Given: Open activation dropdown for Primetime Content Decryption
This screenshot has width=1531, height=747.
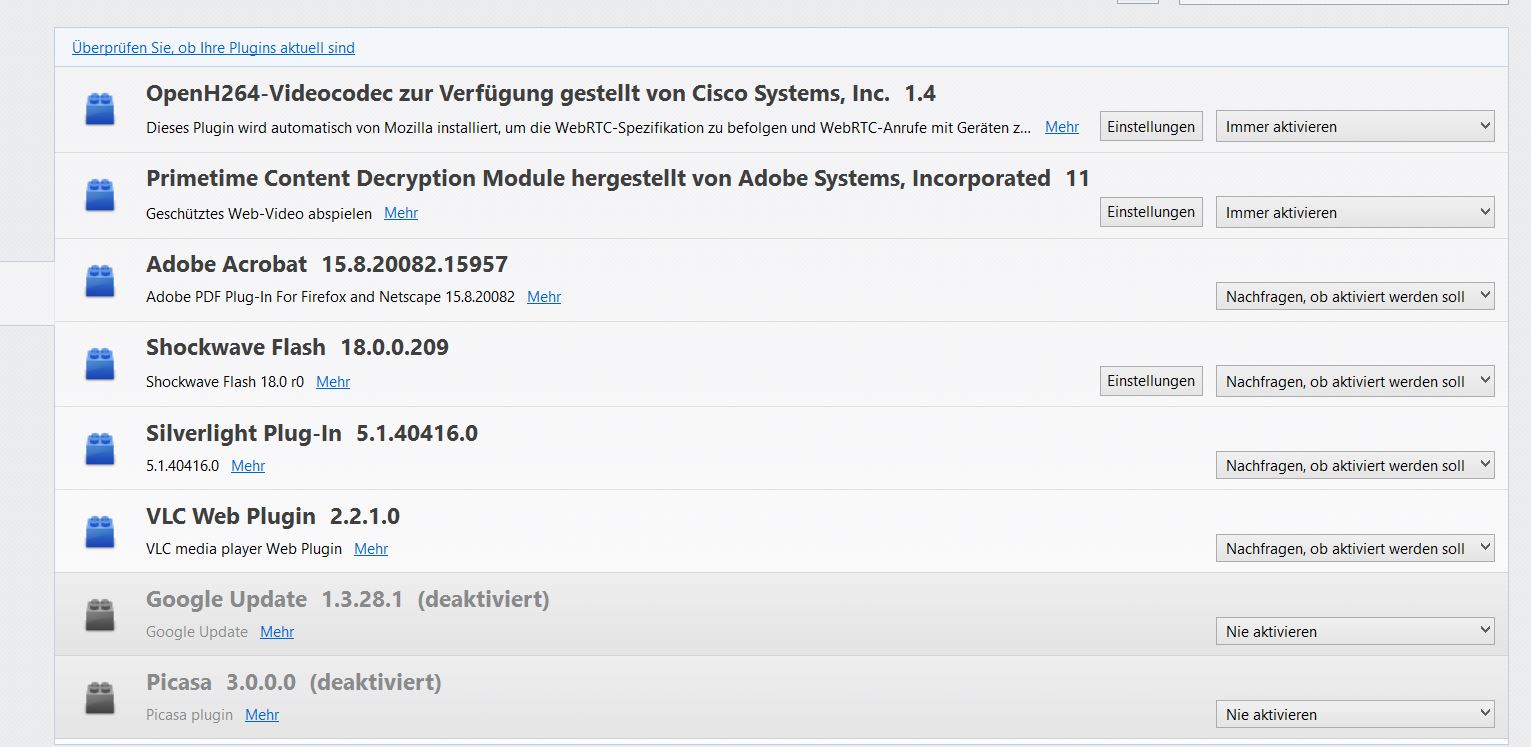Looking at the screenshot, I should (1354, 213).
